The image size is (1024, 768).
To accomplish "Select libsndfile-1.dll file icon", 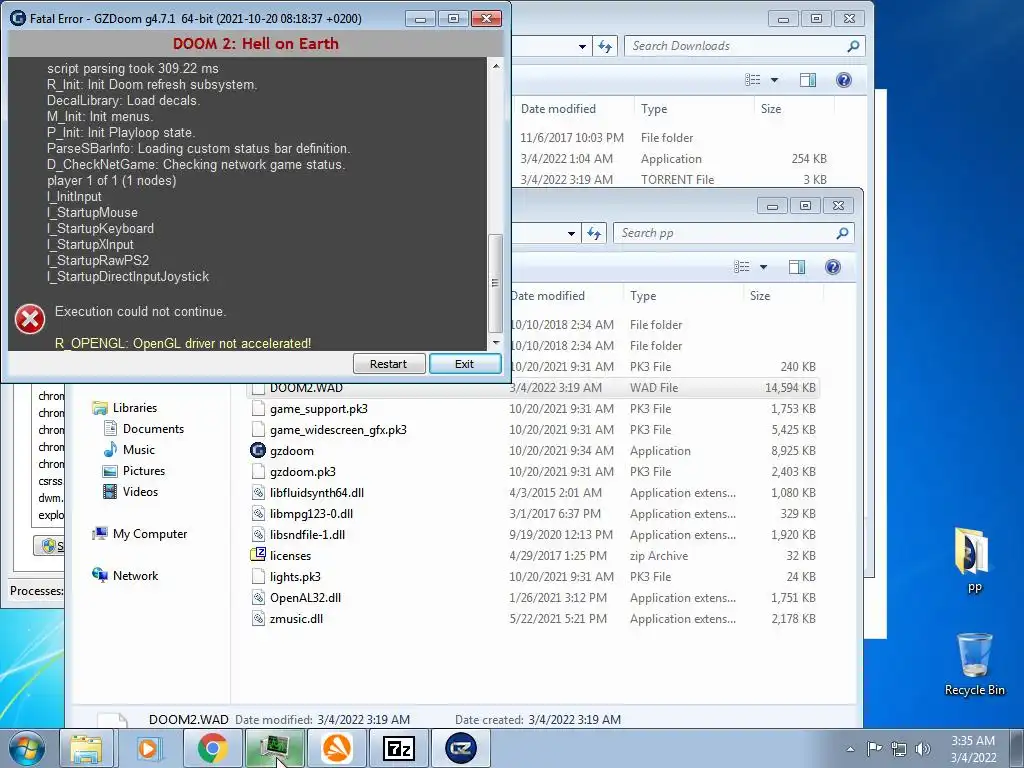I will coord(258,534).
